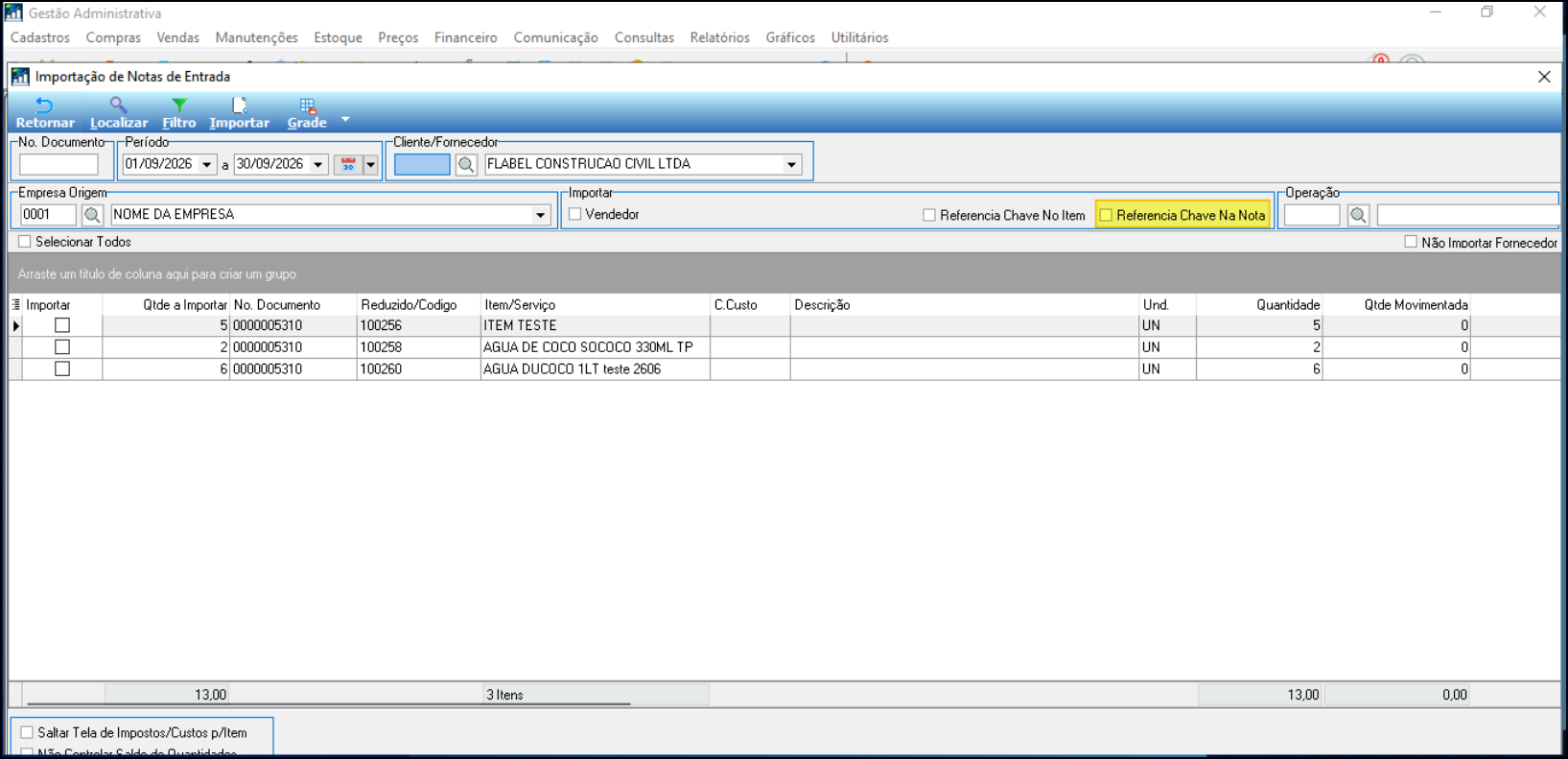1568x759 pixels.
Task: Enable Selecionar Todos checkbox
Action: (x=25, y=242)
